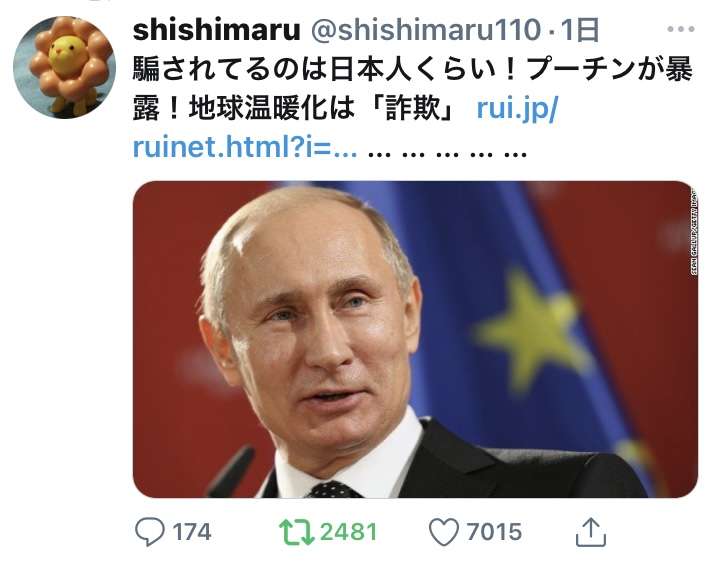
Task: Click the blue ruinet.html?i=... link text
Action: click(245, 147)
